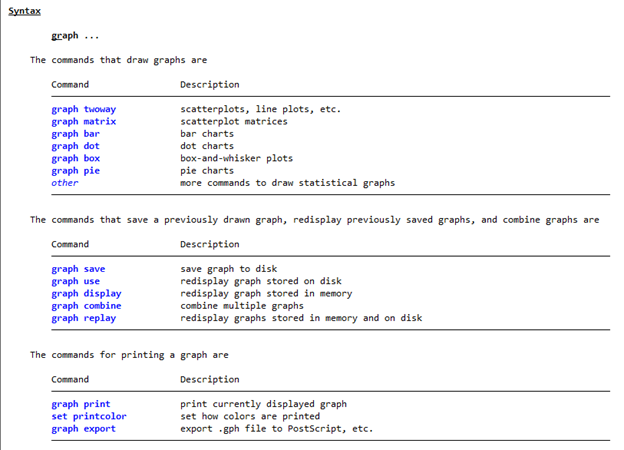
Task: Open the graph dot help entry
Action: [x=76, y=146]
